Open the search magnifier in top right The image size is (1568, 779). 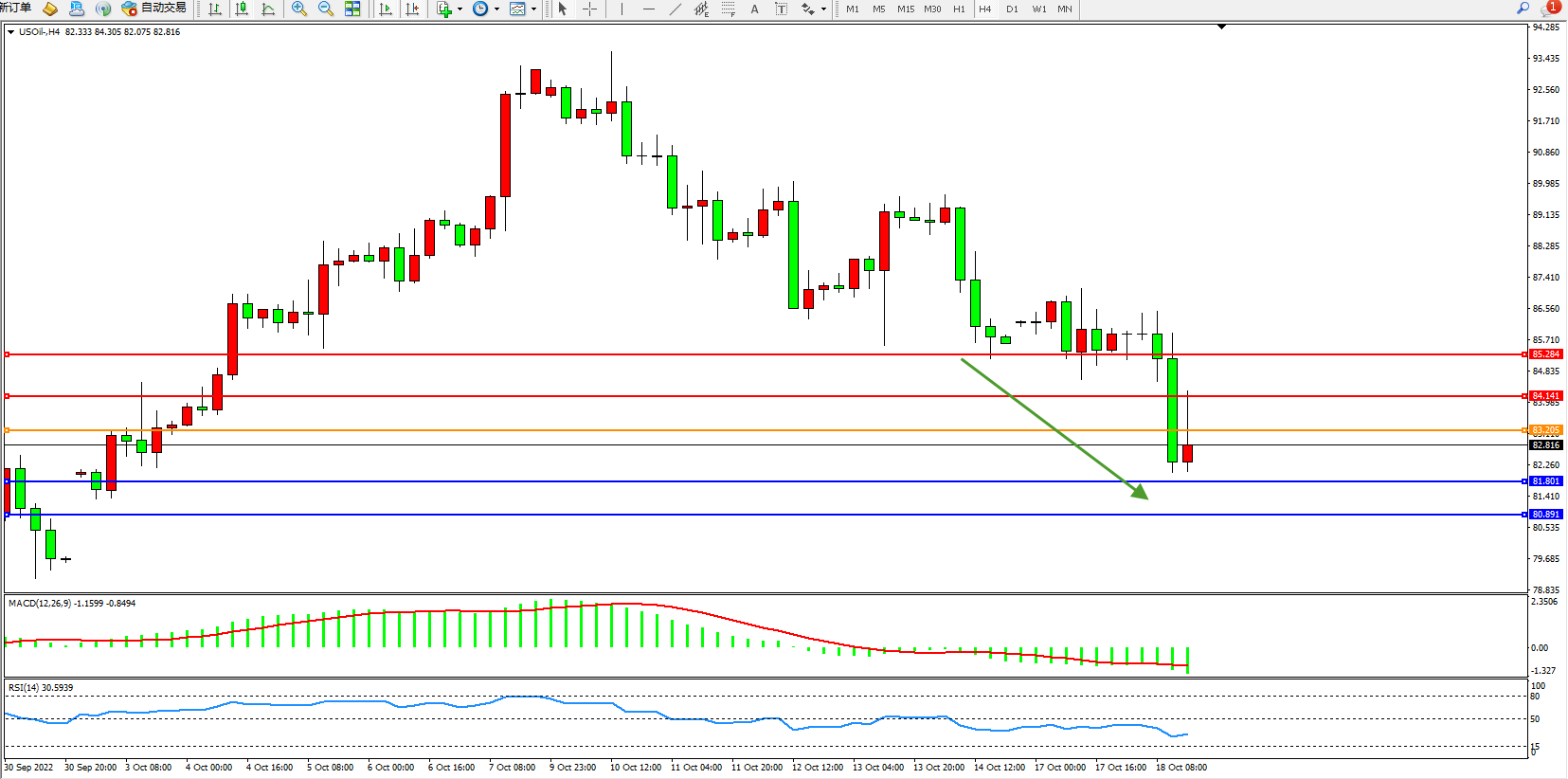[x=1523, y=8]
